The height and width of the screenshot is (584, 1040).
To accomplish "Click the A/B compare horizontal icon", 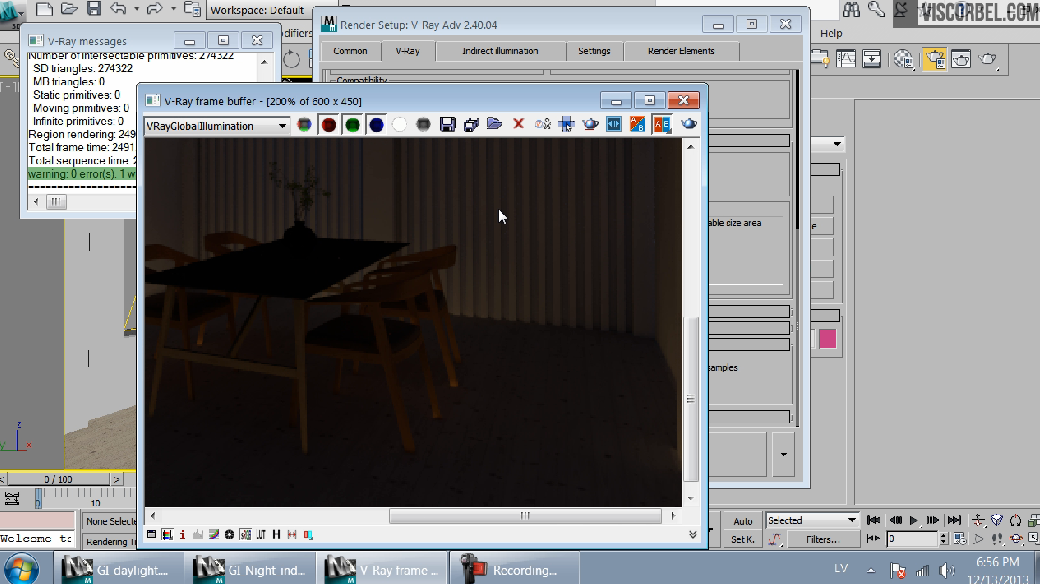I will click(x=637, y=124).
